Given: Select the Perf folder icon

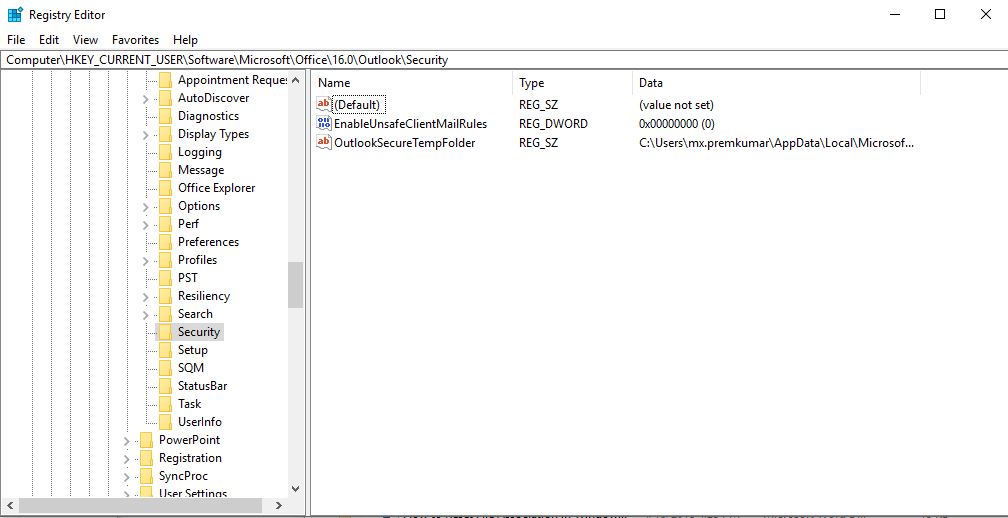Looking at the screenshot, I should [166, 224].
